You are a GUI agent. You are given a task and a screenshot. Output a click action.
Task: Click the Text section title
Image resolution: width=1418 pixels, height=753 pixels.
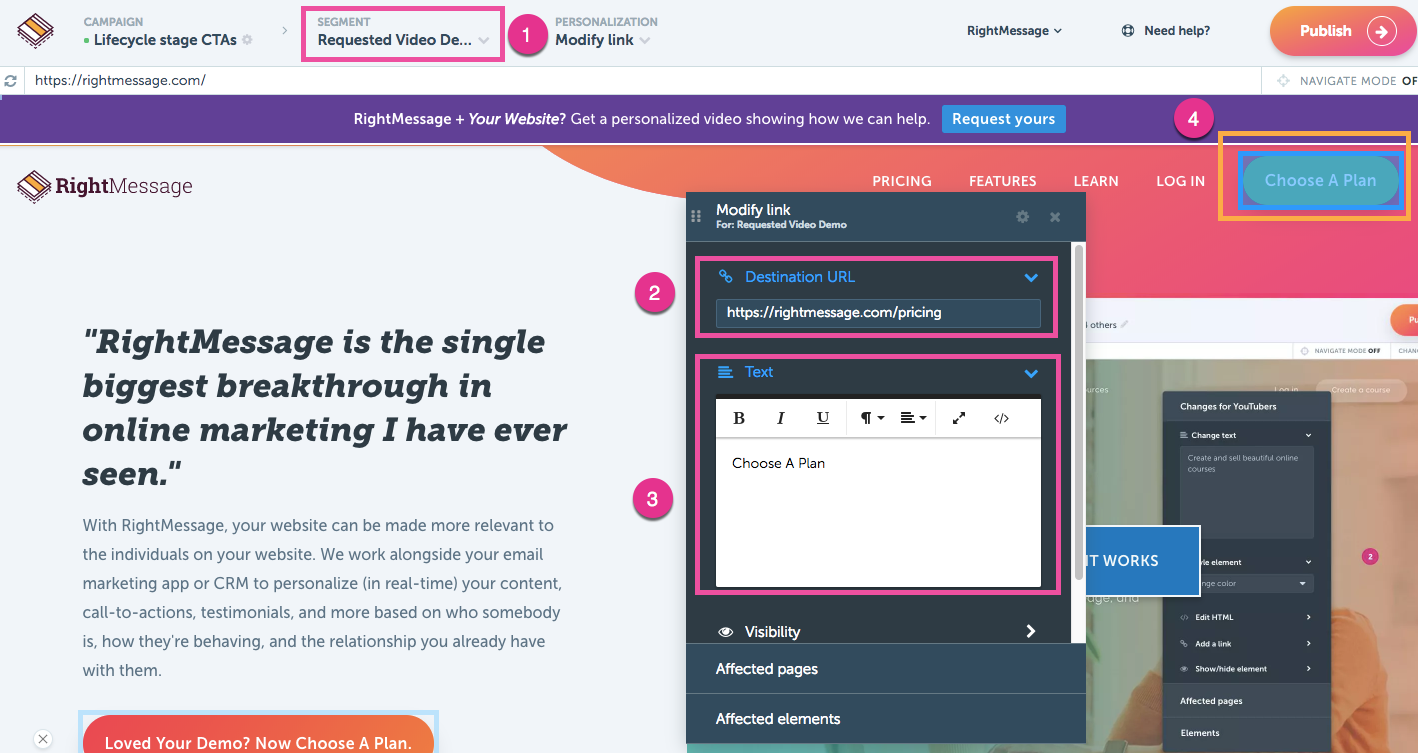click(x=759, y=372)
